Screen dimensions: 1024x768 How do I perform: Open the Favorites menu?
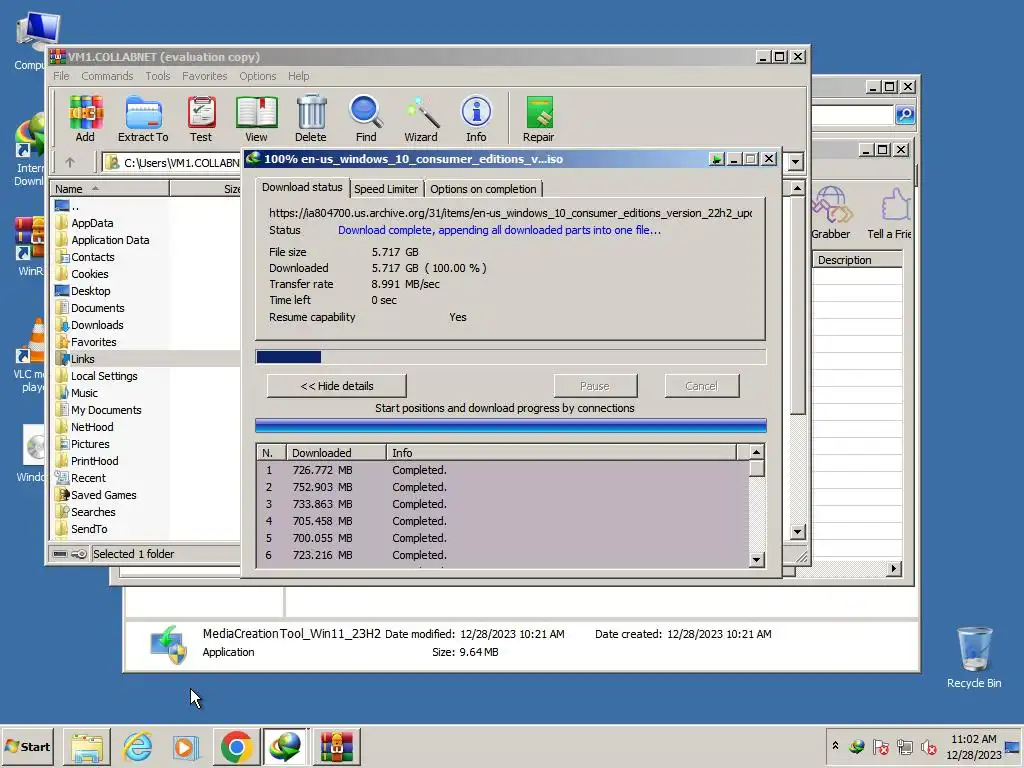[204, 76]
